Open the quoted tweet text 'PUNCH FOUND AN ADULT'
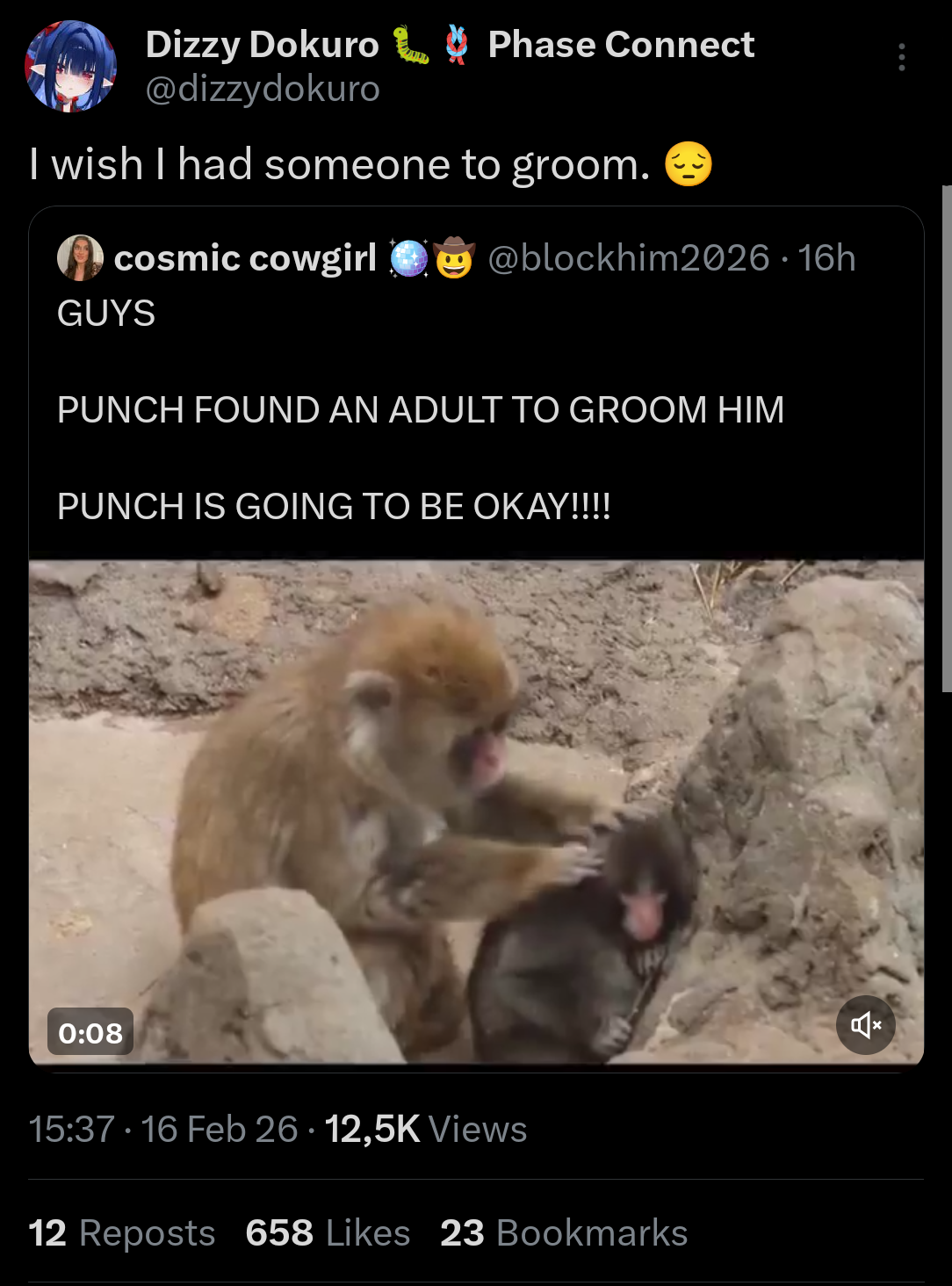The height and width of the screenshot is (1286, 952). pos(421,410)
